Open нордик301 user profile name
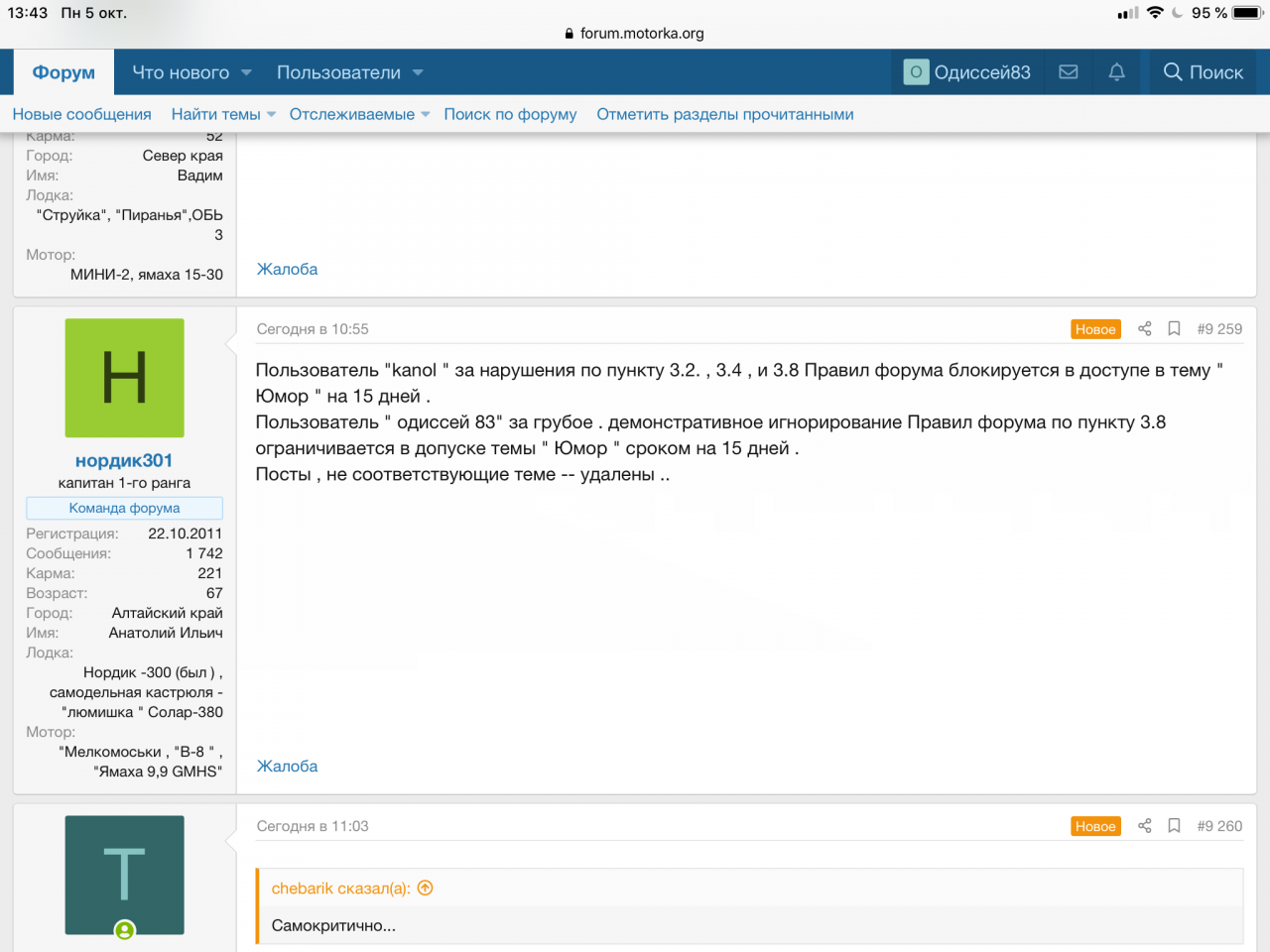1270x952 pixels. coord(124,460)
